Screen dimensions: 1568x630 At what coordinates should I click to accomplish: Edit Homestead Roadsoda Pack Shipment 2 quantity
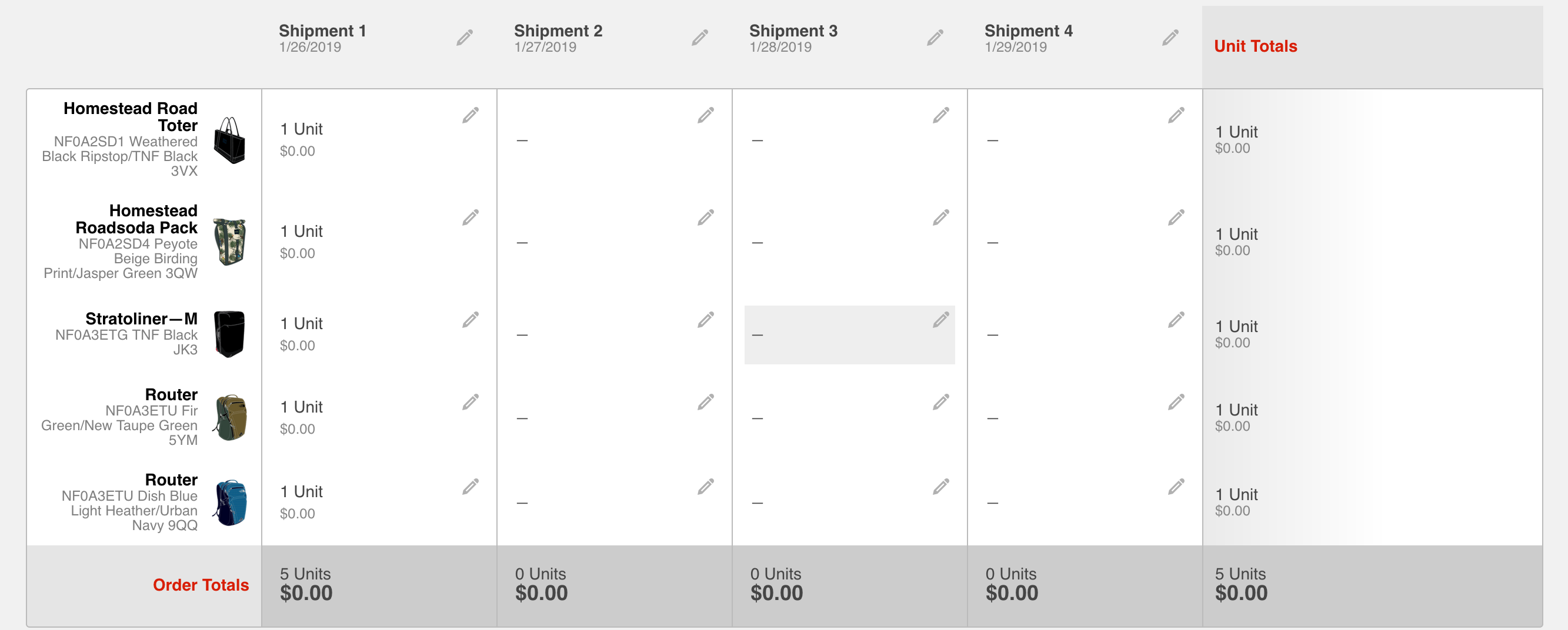705,217
